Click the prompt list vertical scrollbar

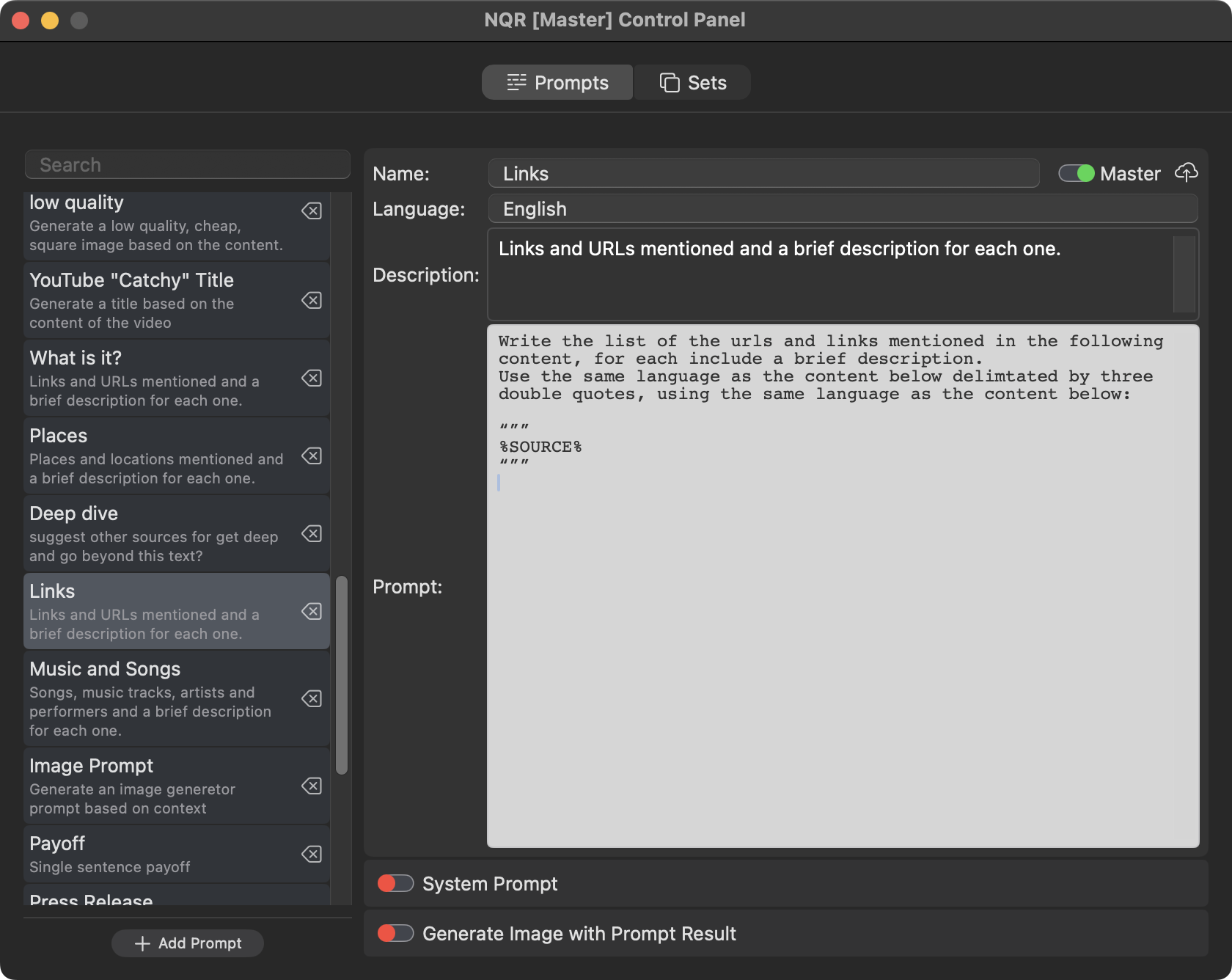click(342, 675)
